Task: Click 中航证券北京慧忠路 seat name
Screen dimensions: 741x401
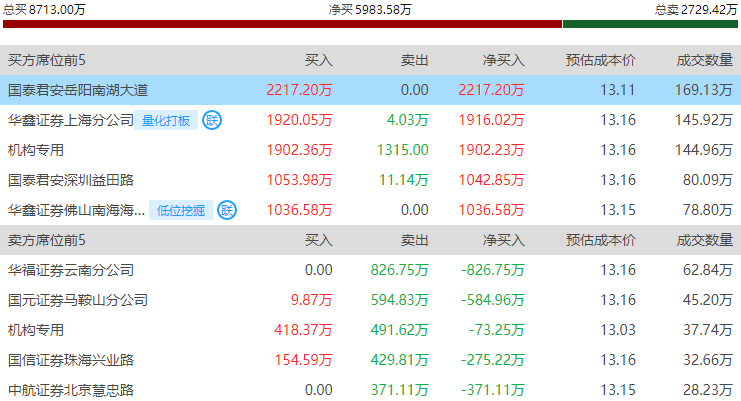Action: 71,390
